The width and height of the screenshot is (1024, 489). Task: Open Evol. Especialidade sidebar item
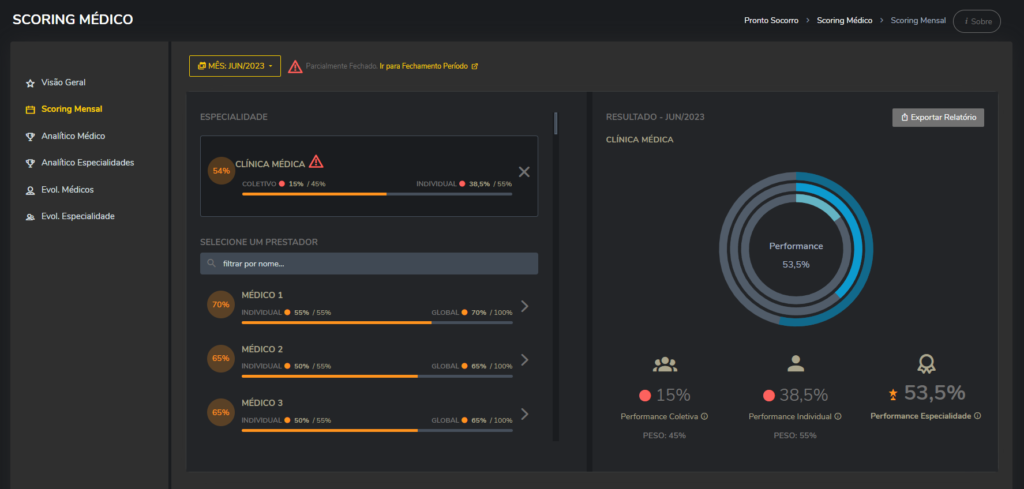[x=77, y=217]
